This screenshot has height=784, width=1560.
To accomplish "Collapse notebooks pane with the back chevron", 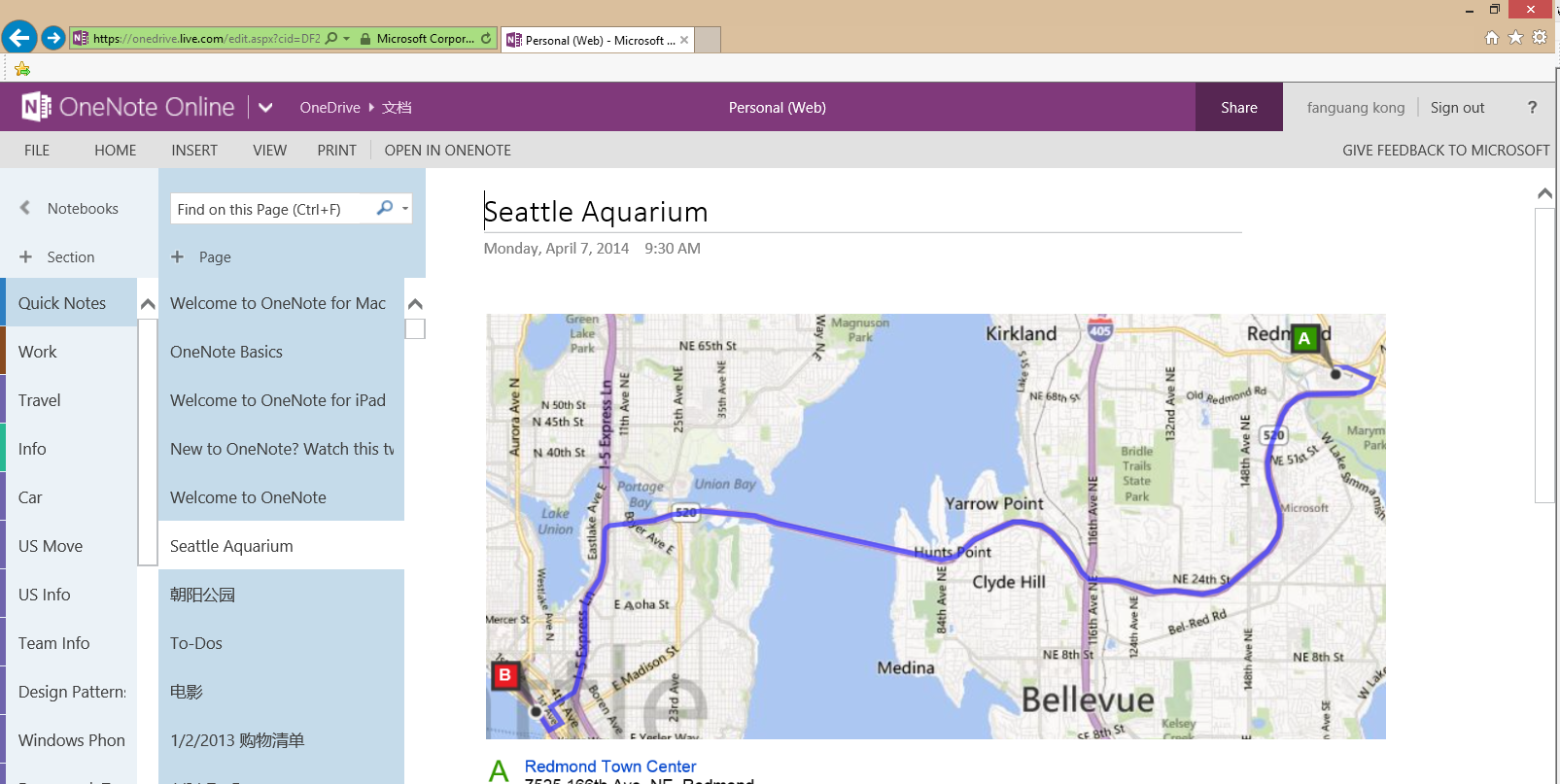I will [25, 208].
